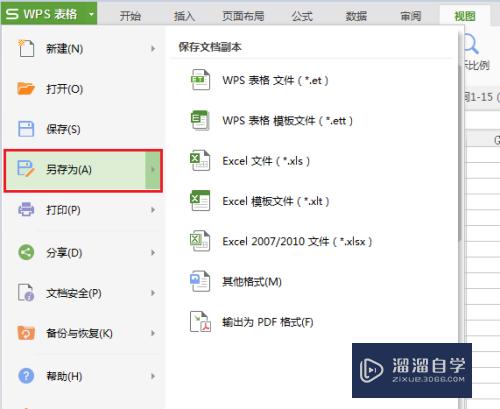The image size is (500, 409).
Task: Select the 备份与恢复(K) menu entry
Action: (x=83, y=333)
